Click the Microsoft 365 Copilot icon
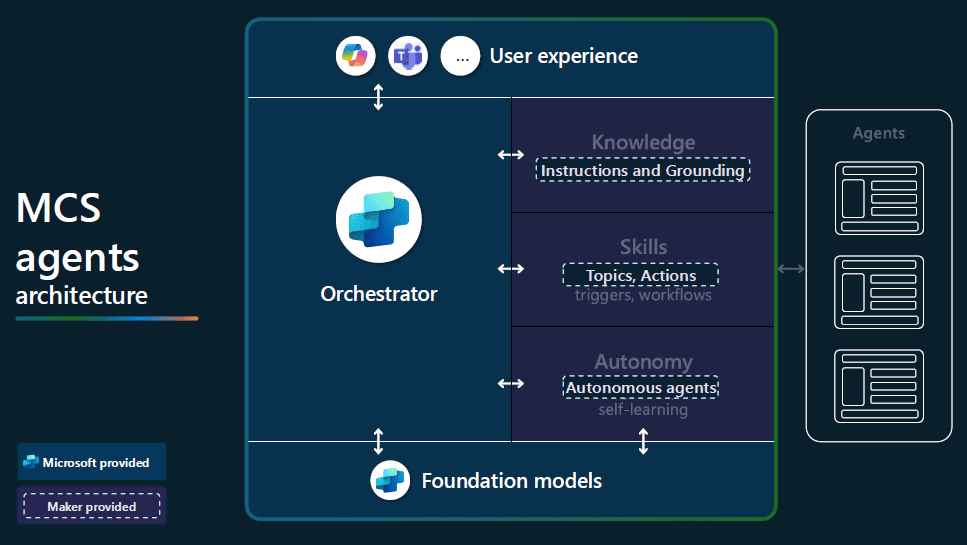 pyautogui.click(x=355, y=57)
